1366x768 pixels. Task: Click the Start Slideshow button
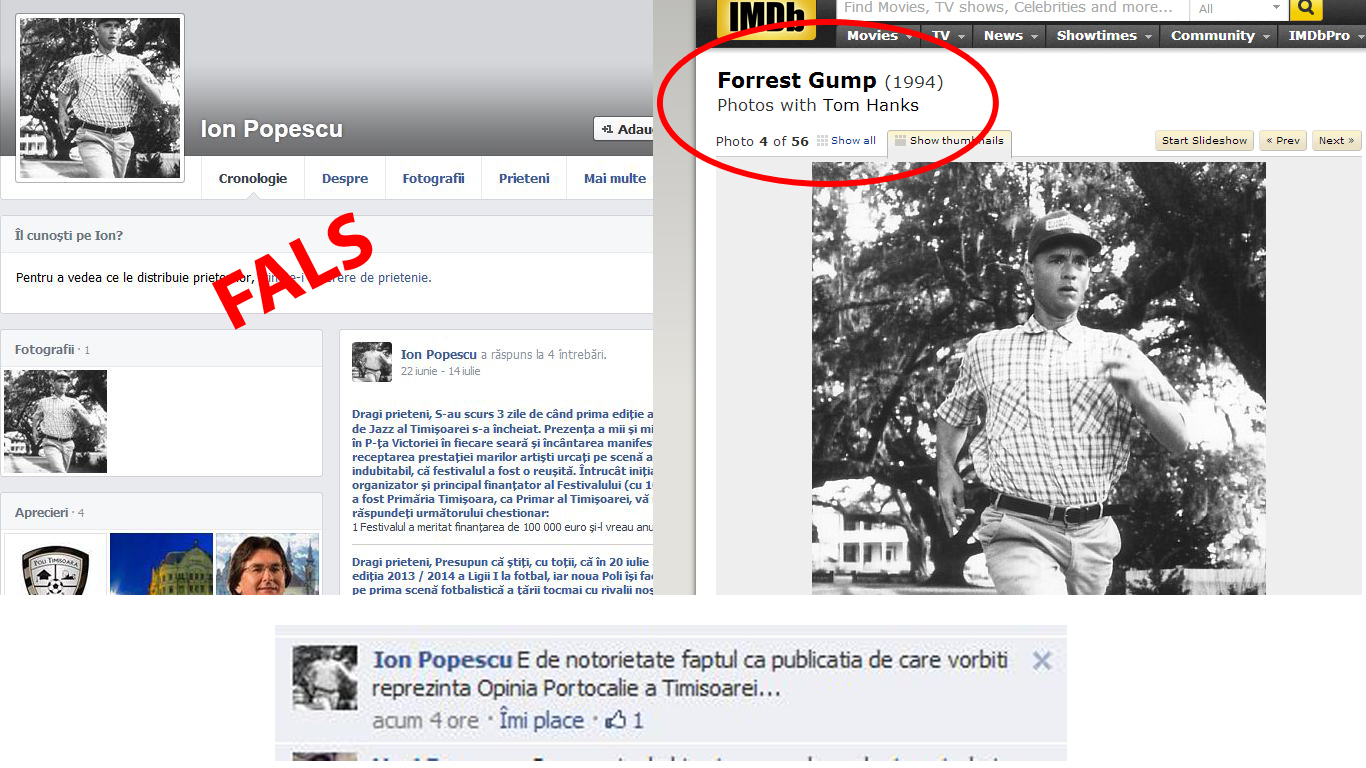(x=1204, y=141)
